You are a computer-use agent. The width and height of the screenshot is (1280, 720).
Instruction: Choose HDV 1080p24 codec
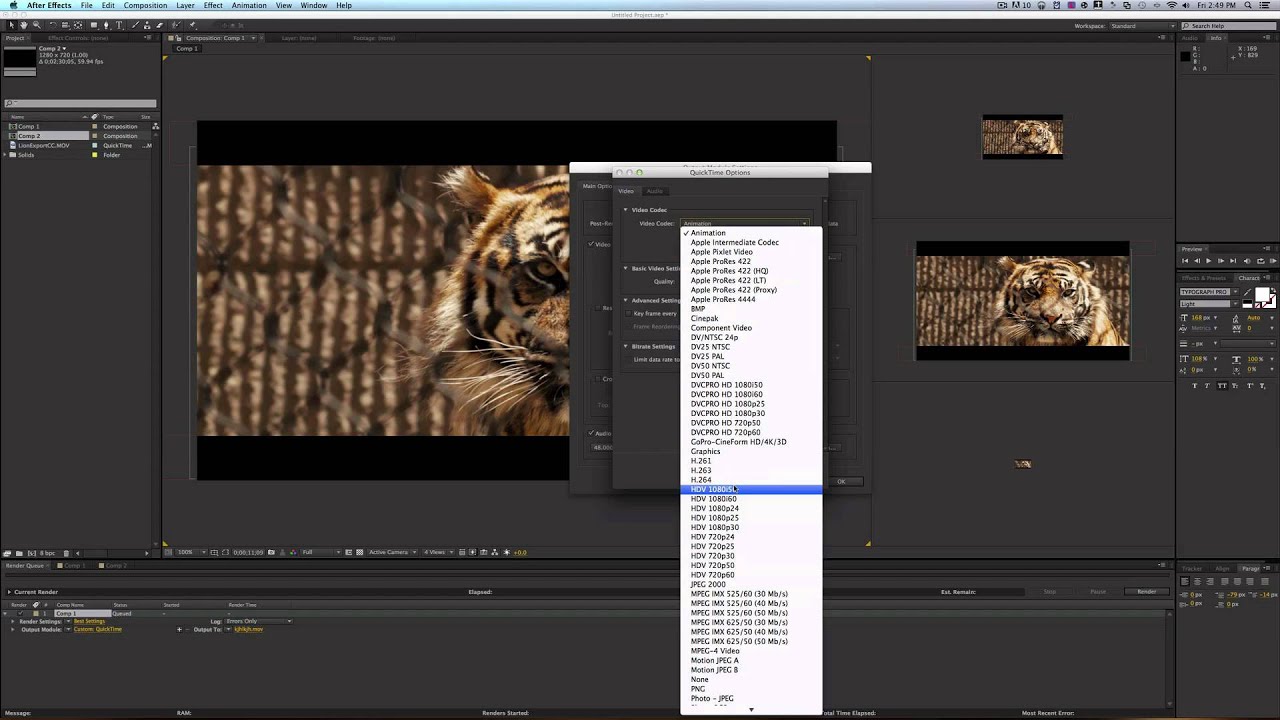pyautogui.click(x=714, y=508)
